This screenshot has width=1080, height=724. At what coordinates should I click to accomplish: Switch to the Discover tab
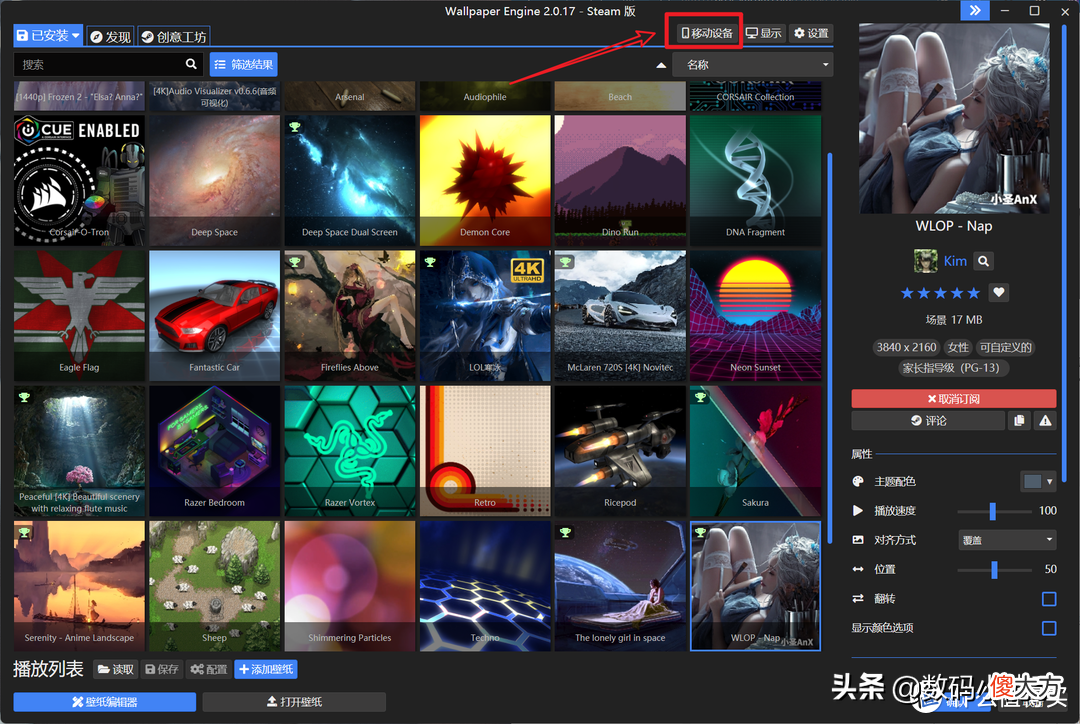click(110, 37)
